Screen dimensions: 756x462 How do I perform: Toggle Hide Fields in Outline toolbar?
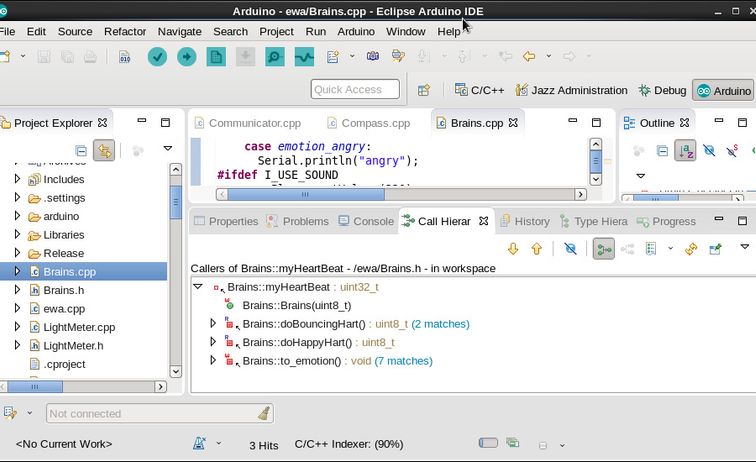pos(709,150)
